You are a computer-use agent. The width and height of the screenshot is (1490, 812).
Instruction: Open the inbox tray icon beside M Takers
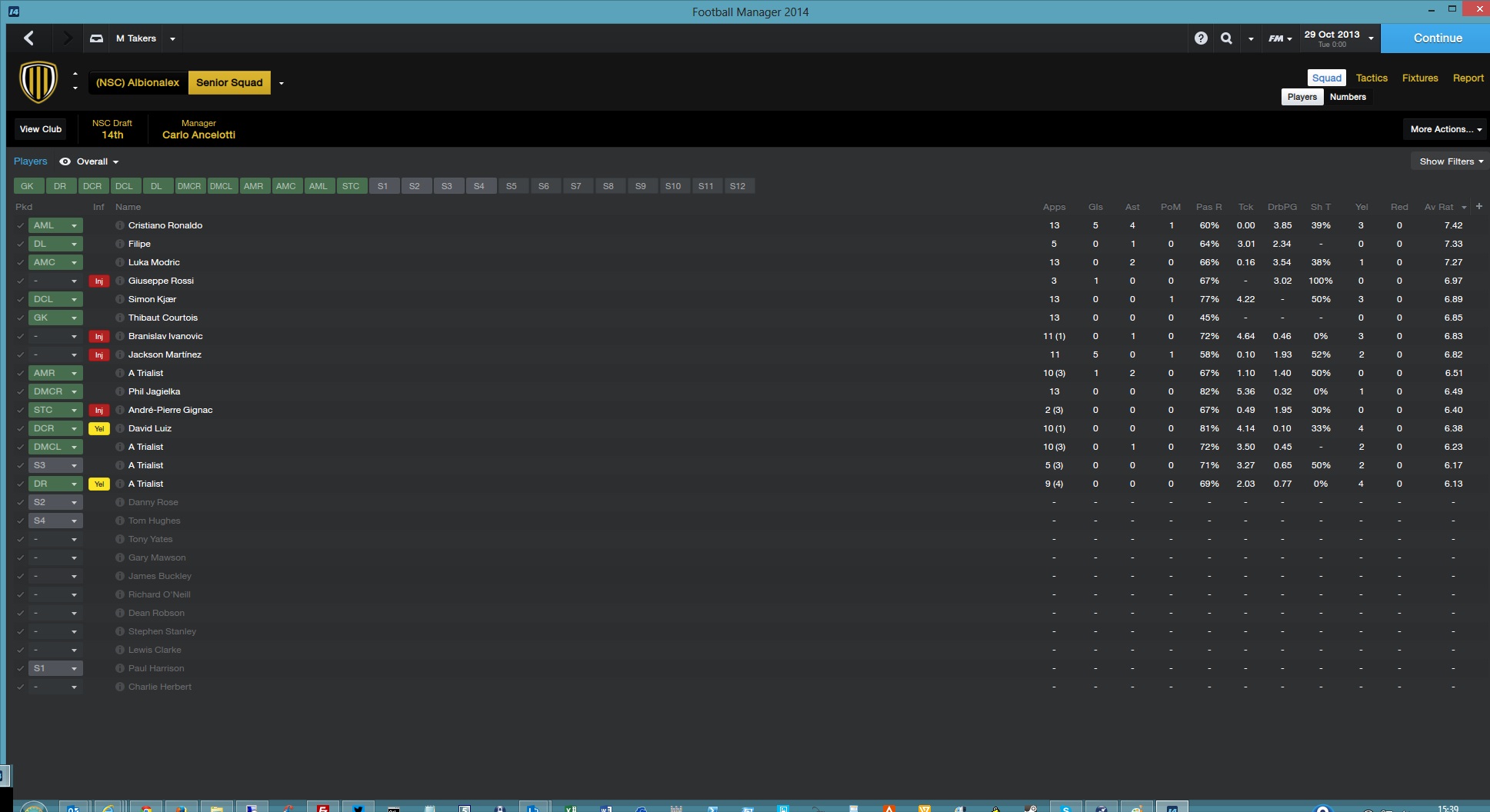pos(96,38)
